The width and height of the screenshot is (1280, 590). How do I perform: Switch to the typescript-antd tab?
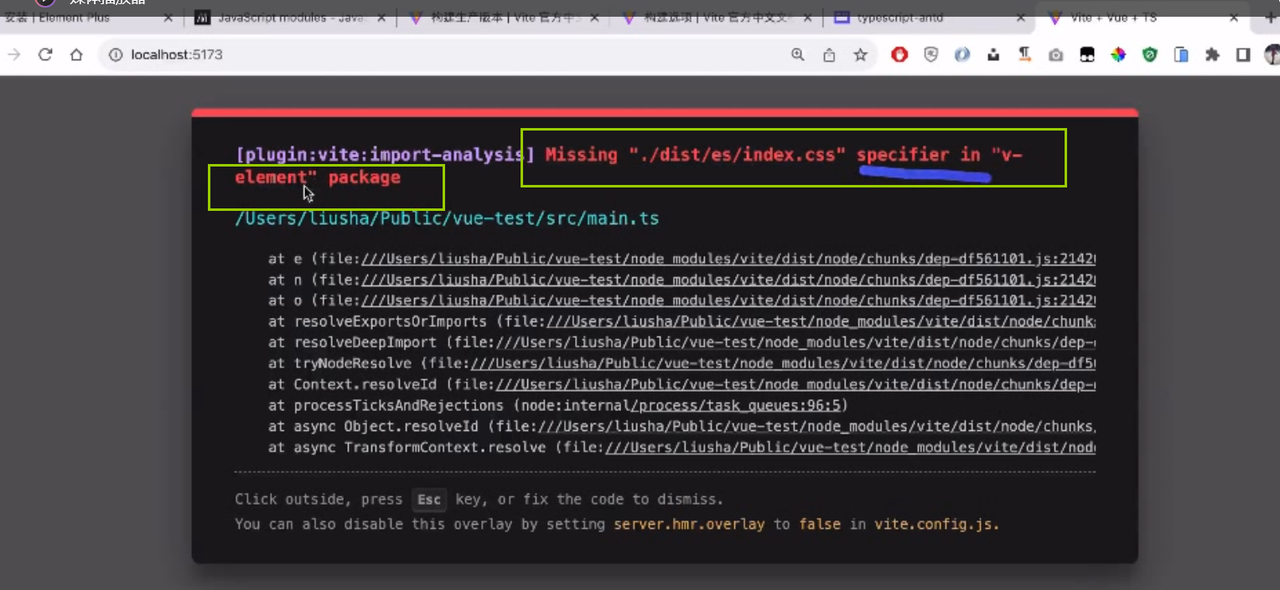point(899,18)
